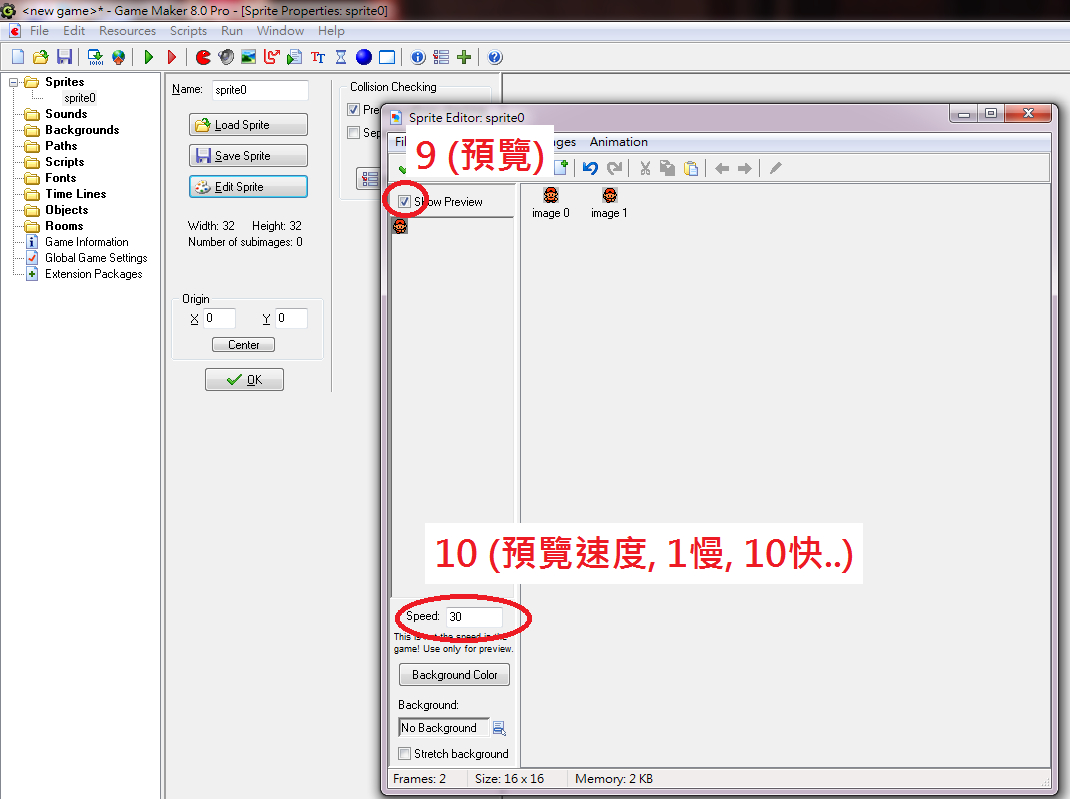Edit image with the pencil icon
The image size is (1070, 799).
[776, 168]
